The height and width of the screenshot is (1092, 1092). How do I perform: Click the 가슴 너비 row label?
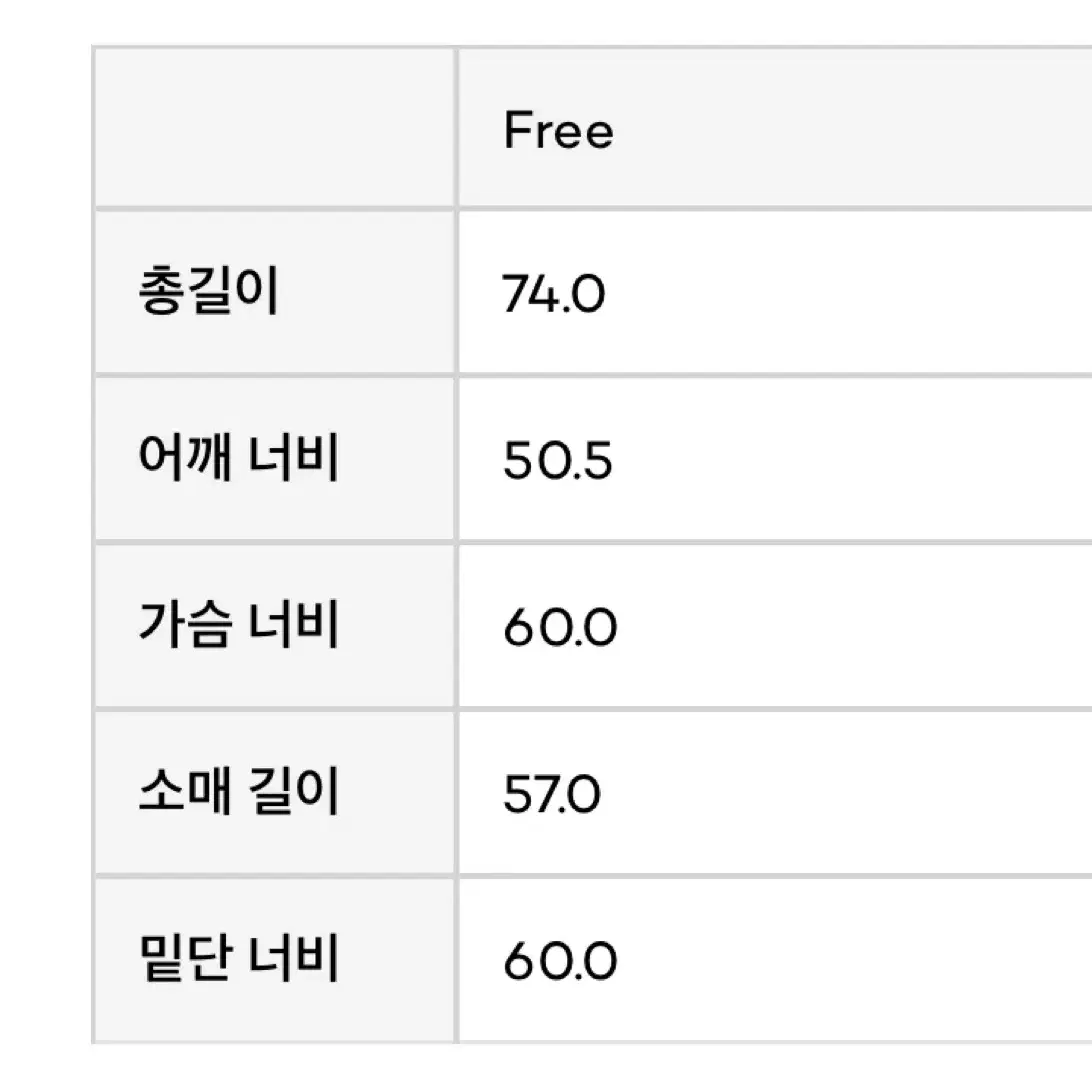pos(239,625)
